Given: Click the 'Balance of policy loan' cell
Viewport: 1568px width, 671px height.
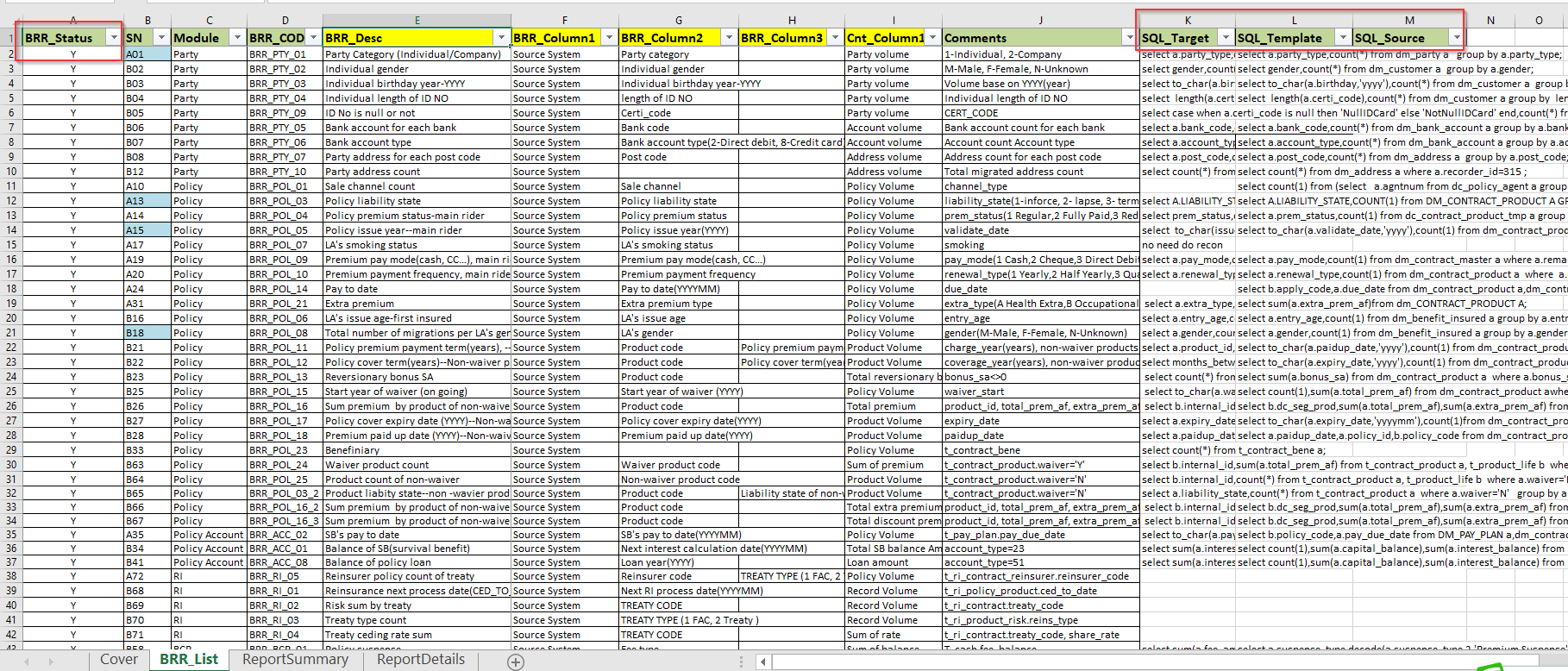Looking at the screenshot, I should pos(417,562).
